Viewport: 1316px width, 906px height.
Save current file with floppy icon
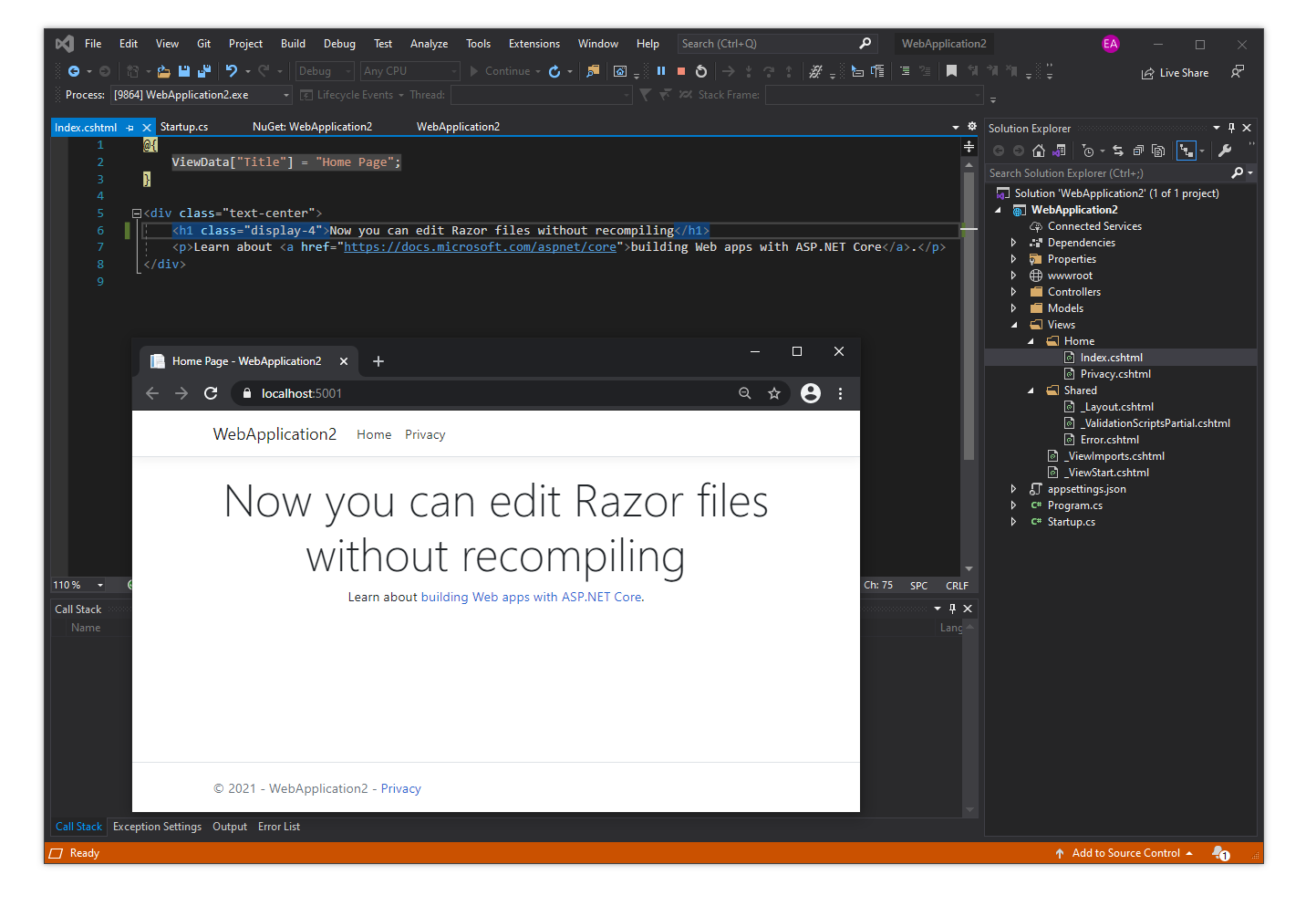point(184,71)
